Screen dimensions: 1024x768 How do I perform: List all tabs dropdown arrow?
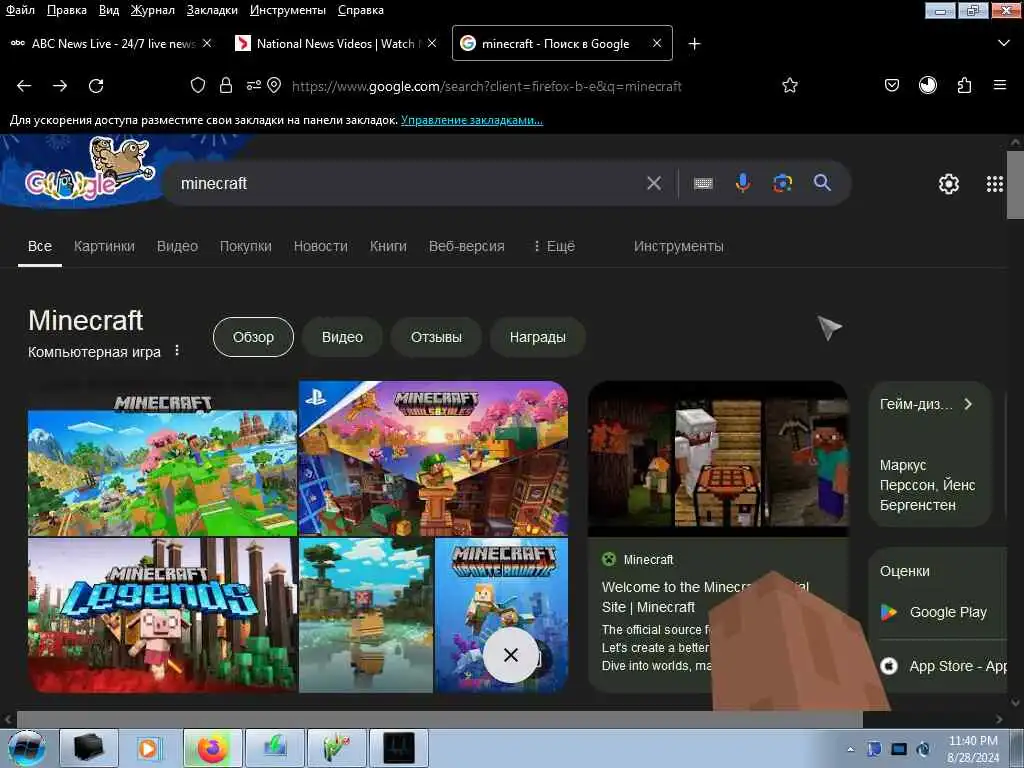pos(1004,43)
